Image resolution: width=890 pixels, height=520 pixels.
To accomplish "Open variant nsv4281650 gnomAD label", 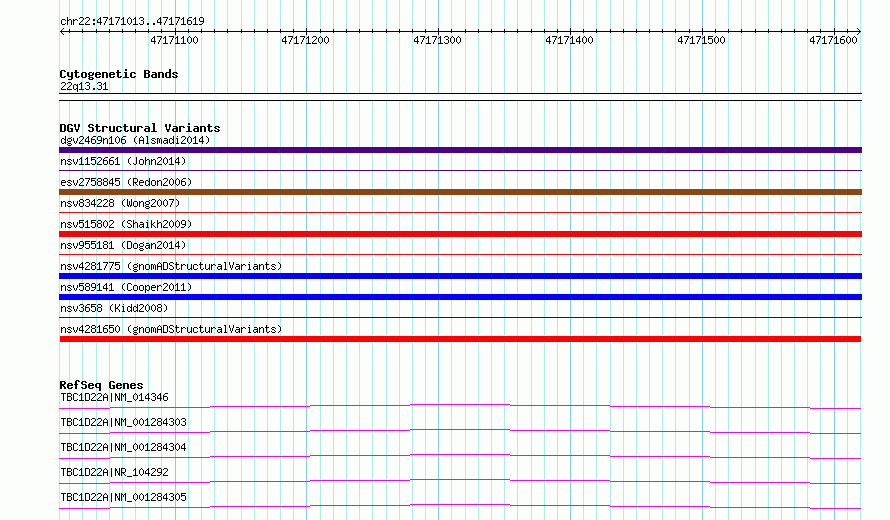I will (x=171, y=329).
